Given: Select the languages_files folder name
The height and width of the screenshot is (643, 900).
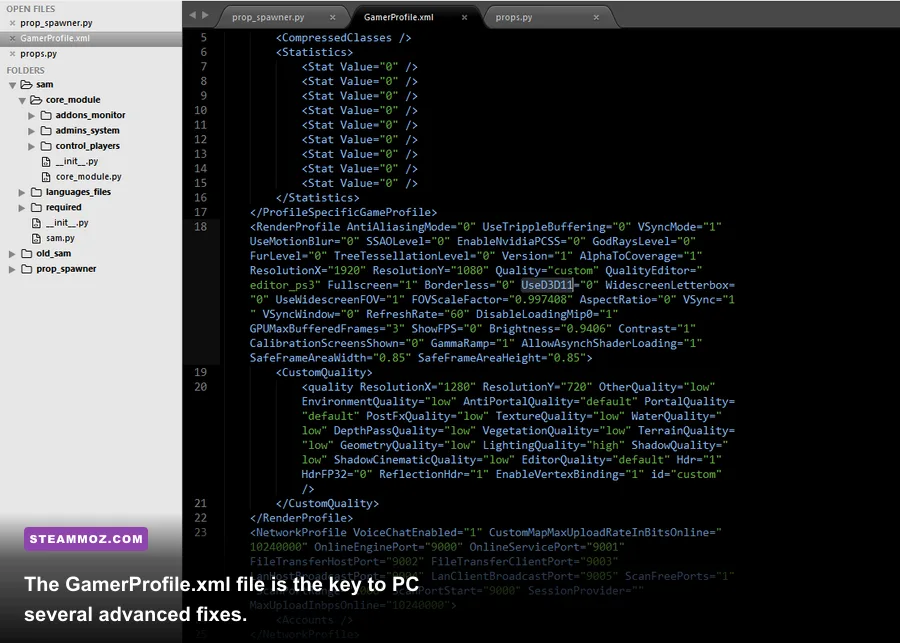Looking at the screenshot, I should [78, 192].
